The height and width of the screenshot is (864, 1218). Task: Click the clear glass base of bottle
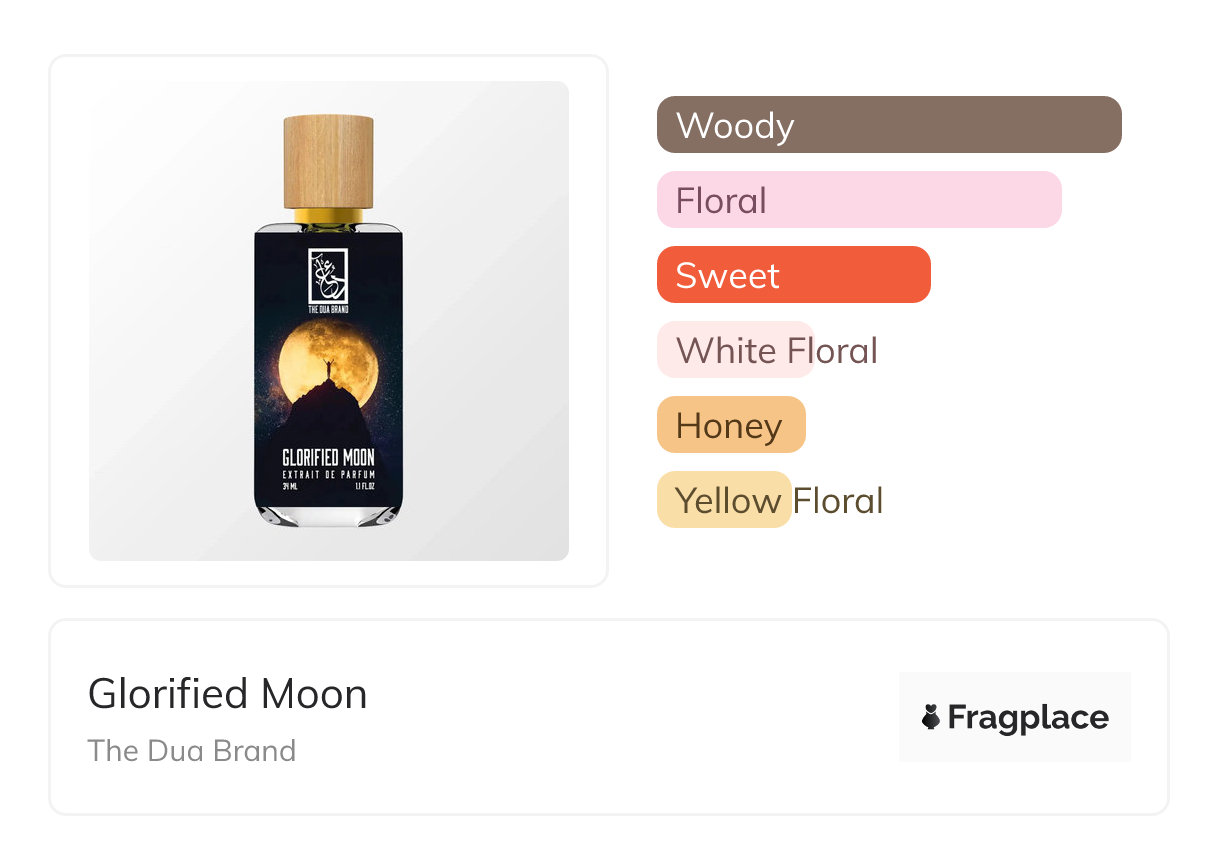pyautogui.click(x=329, y=514)
